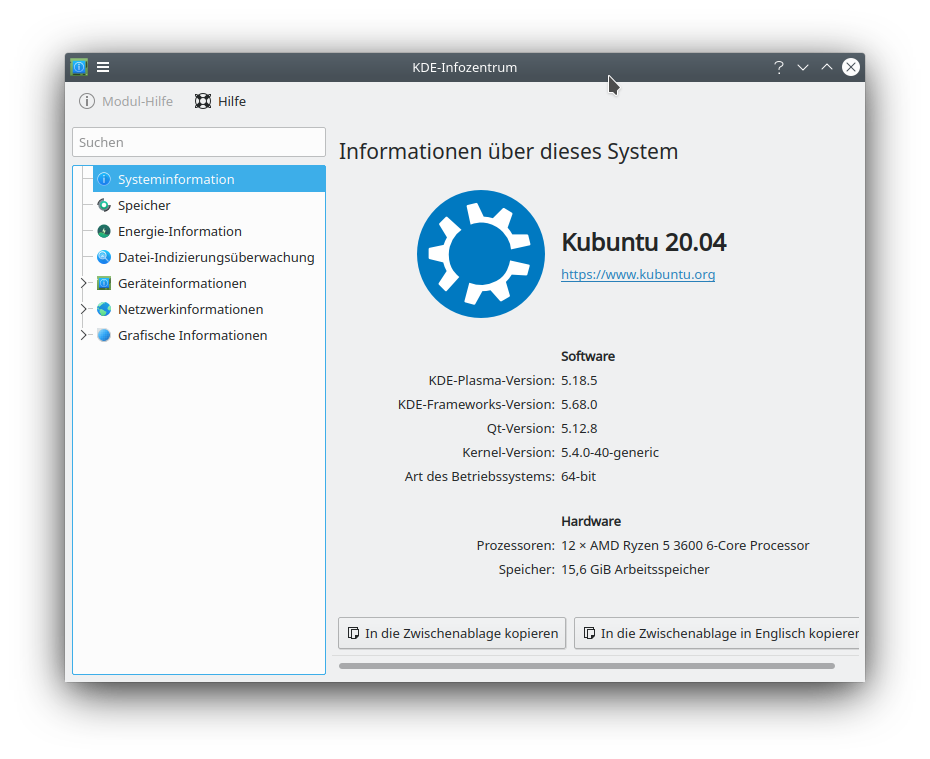Click the kernel version 5.4.0-40-generic
Image resolution: width=930 pixels, height=759 pixels.
point(610,452)
